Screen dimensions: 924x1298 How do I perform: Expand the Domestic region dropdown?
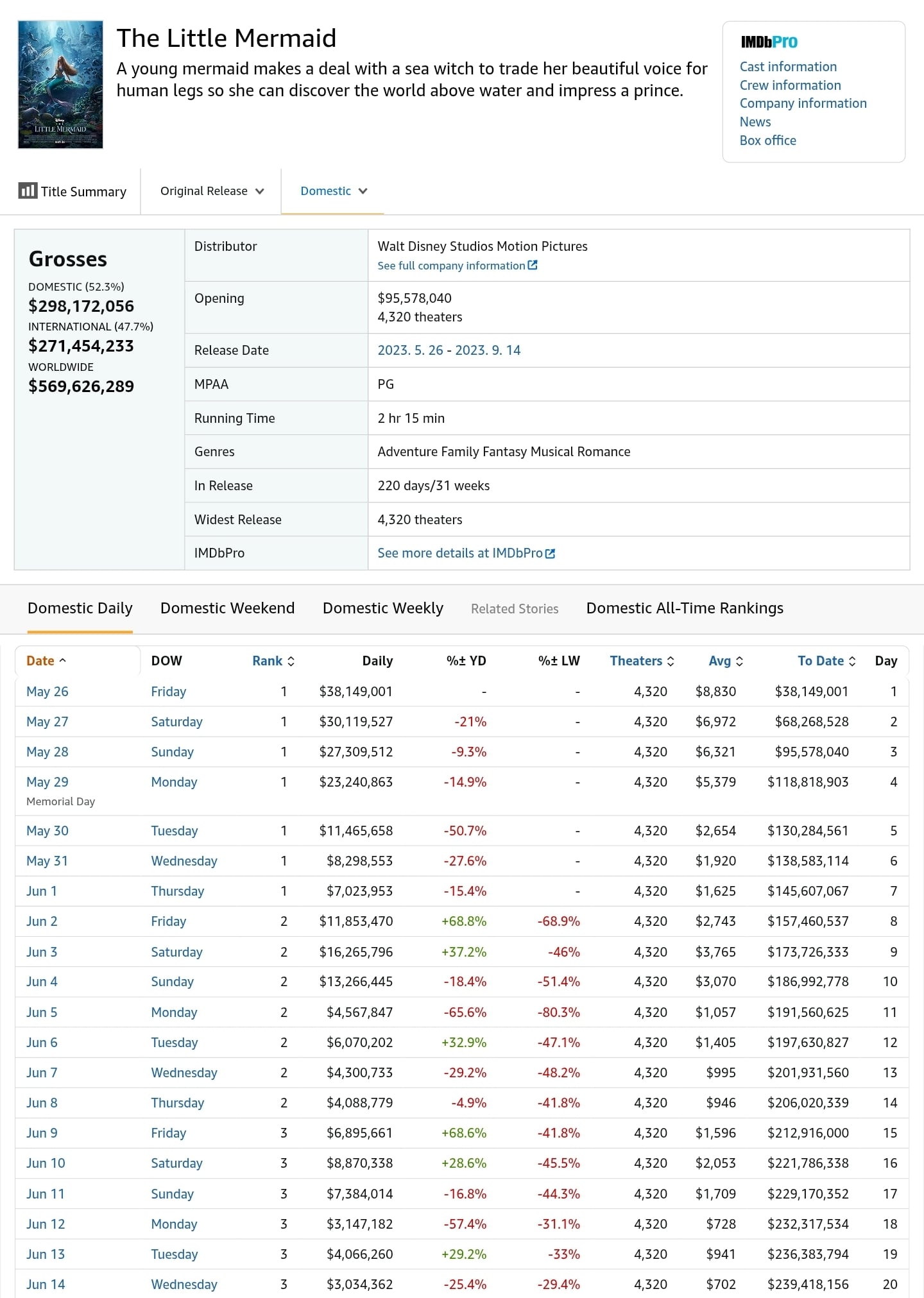coord(334,191)
